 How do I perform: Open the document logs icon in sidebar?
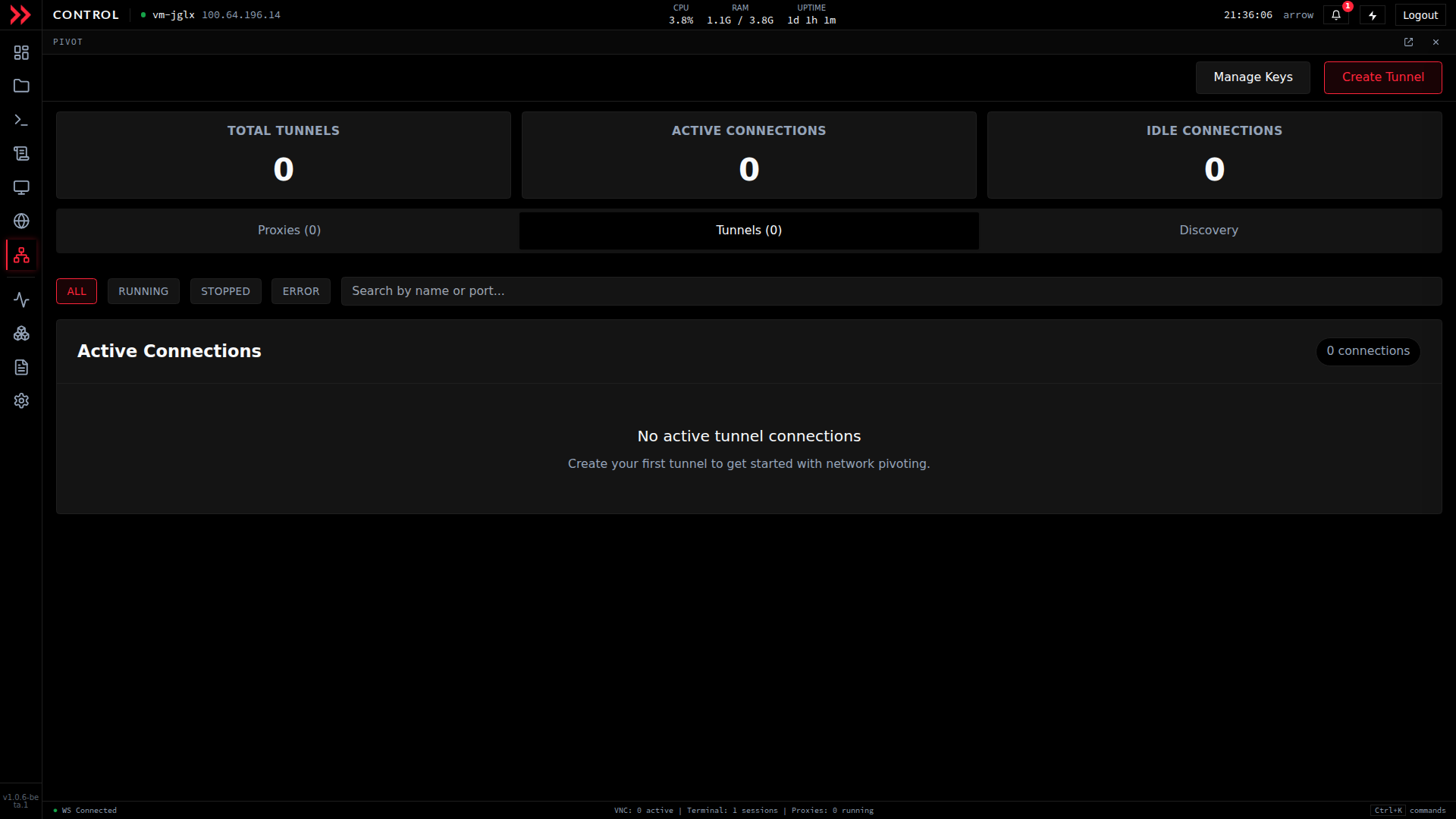click(x=21, y=367)
